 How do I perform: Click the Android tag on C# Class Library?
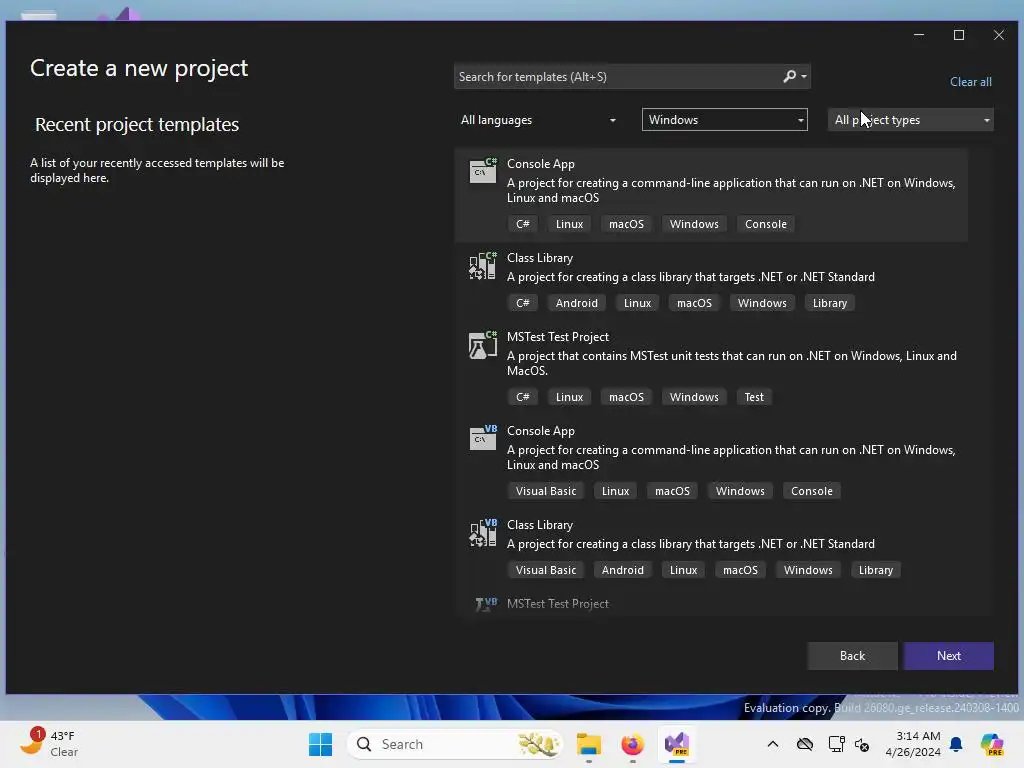click(x=576, y=303)
